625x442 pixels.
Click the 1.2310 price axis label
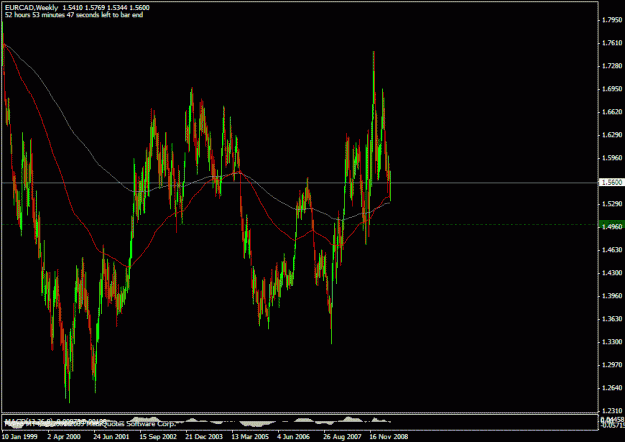[x=613, y=410]
